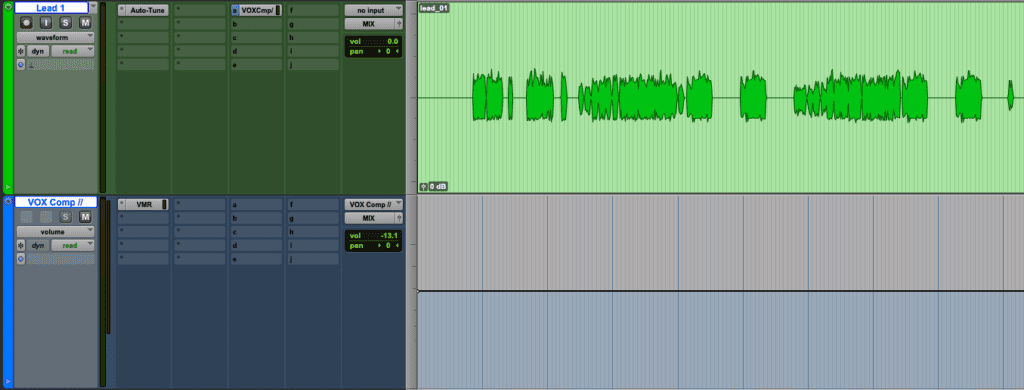Assign send b on Lead 1
Viewport: 1024px width, 390px height.
(x=256, y=24)
